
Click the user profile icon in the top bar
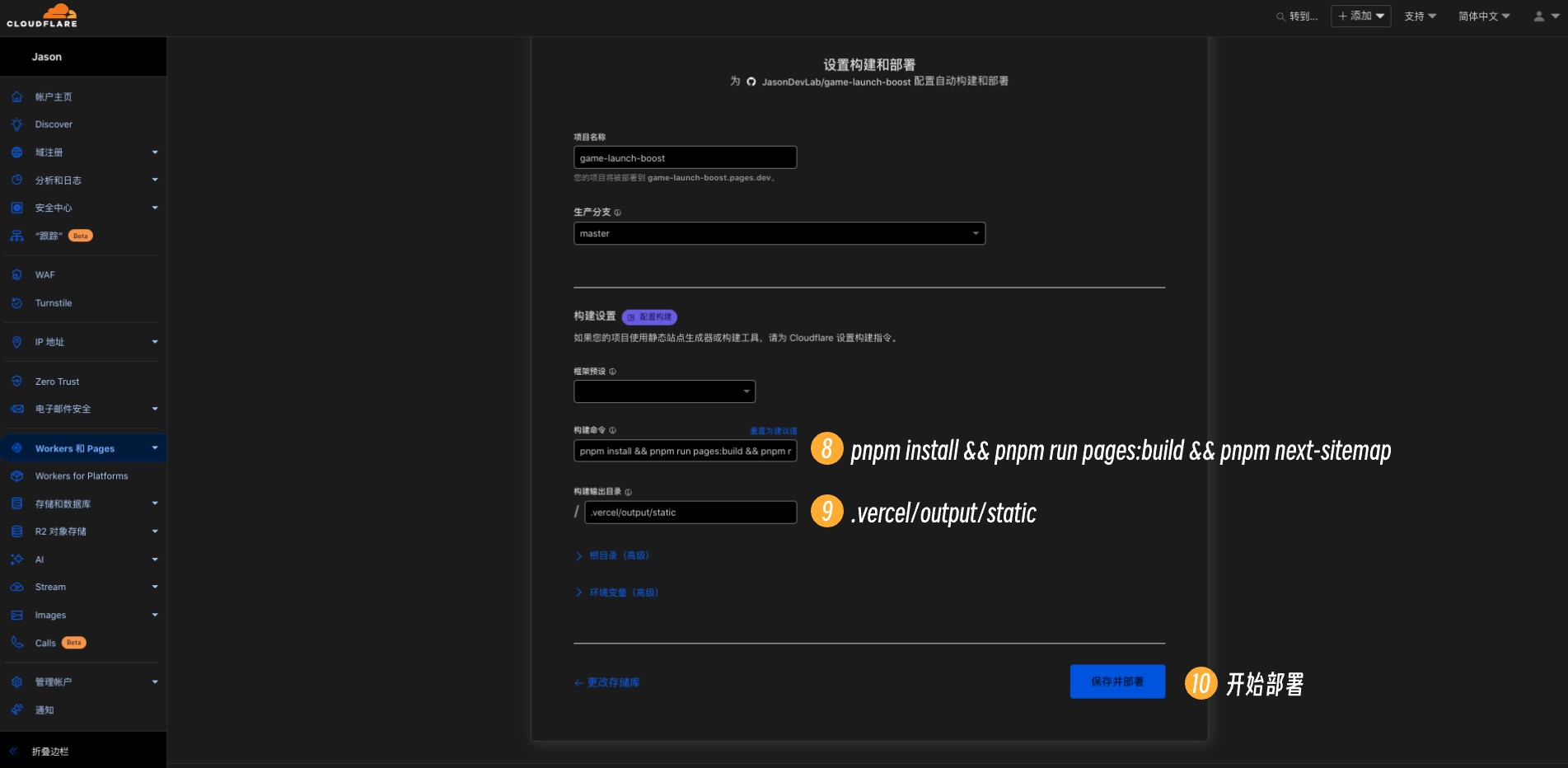coord(1538,16)
